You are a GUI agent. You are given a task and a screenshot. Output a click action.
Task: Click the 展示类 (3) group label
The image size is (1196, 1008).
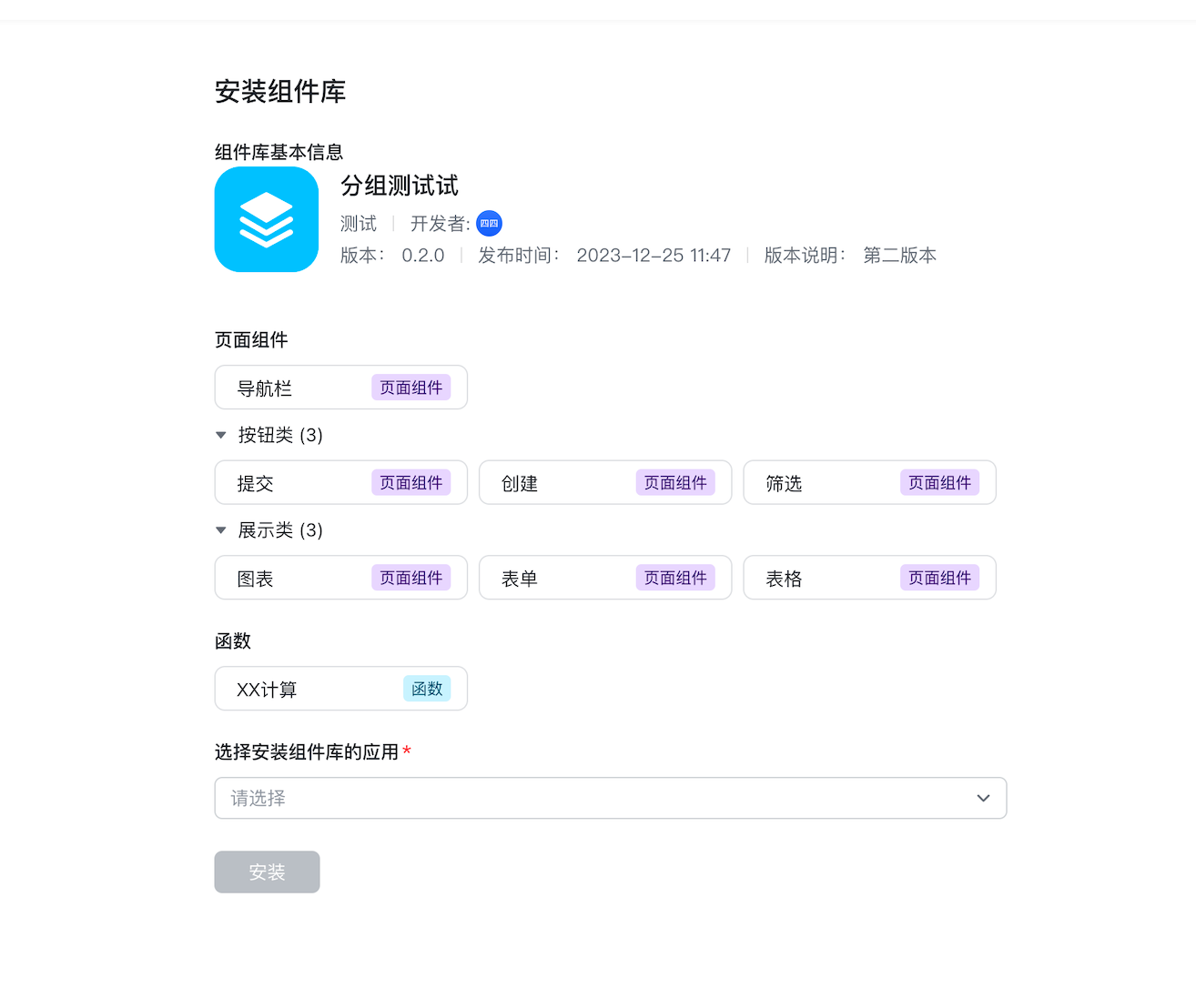tap(280, 530)
